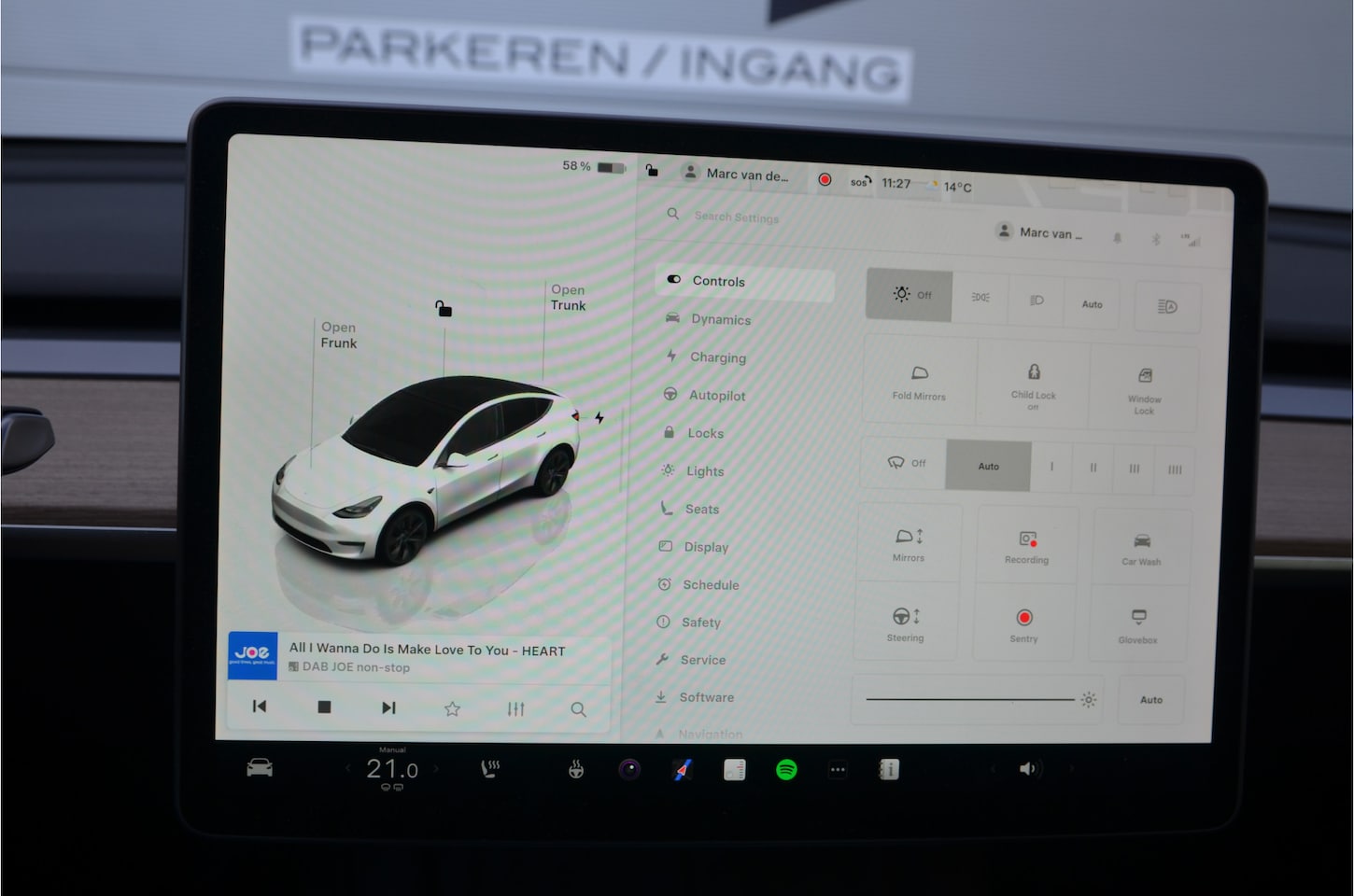
Task: Open the dashcam camera app icon
Action: coord(630,770)
